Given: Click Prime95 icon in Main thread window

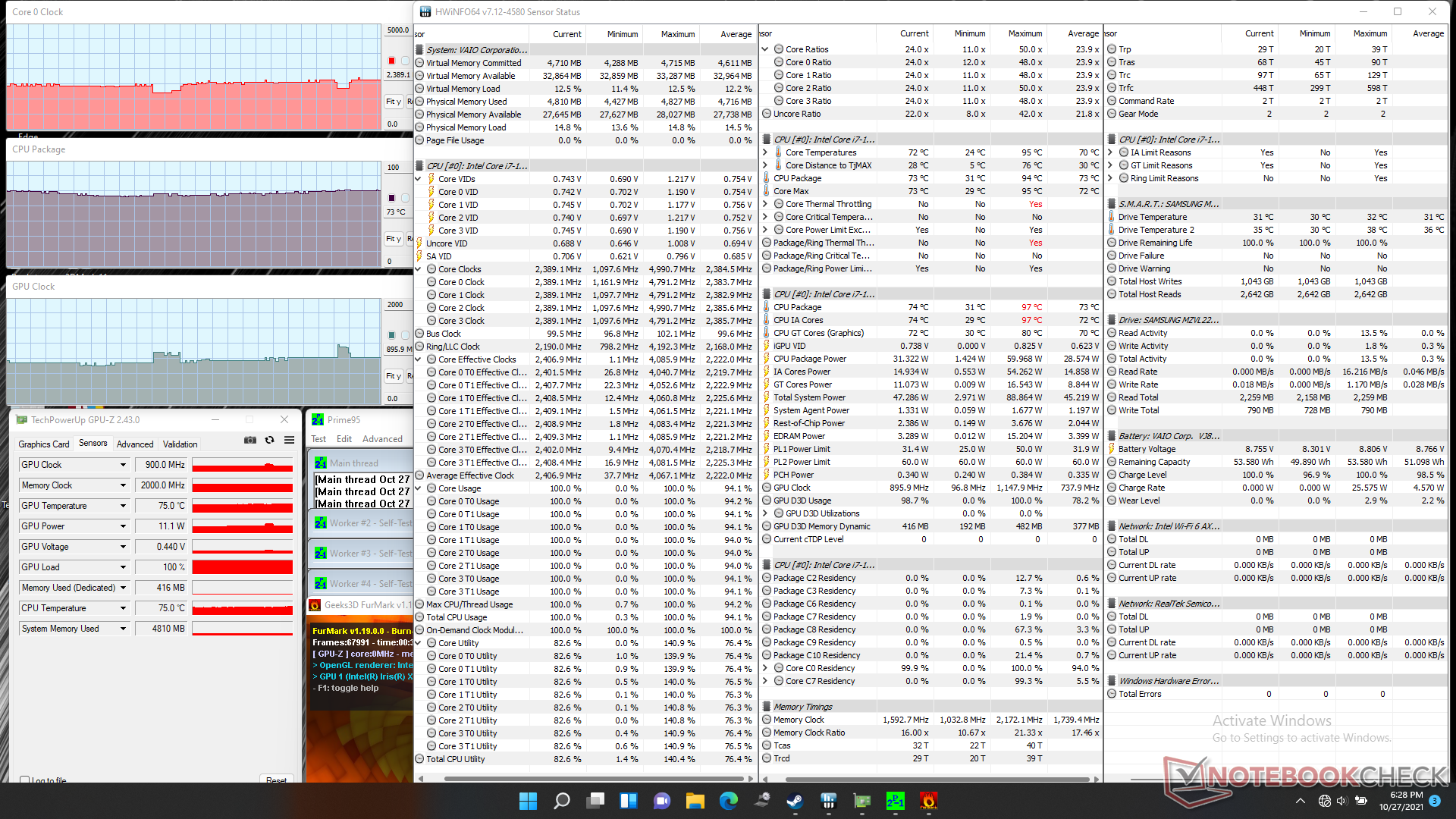Looking at the screenshot, I should tap(321, 463).
